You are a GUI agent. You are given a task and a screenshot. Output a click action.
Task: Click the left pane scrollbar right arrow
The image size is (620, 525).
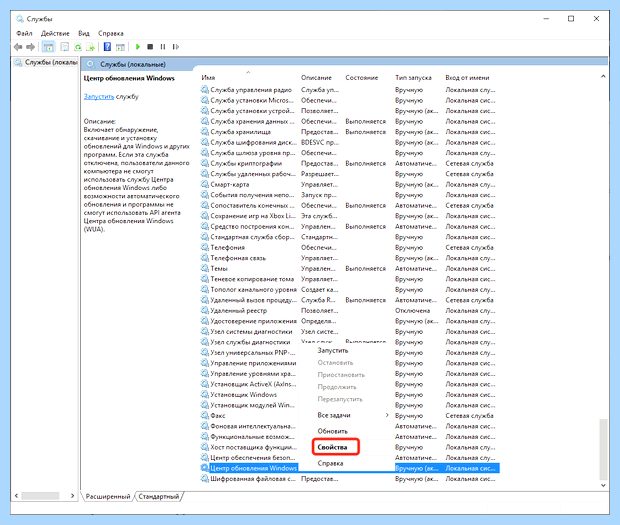[72, 495]
